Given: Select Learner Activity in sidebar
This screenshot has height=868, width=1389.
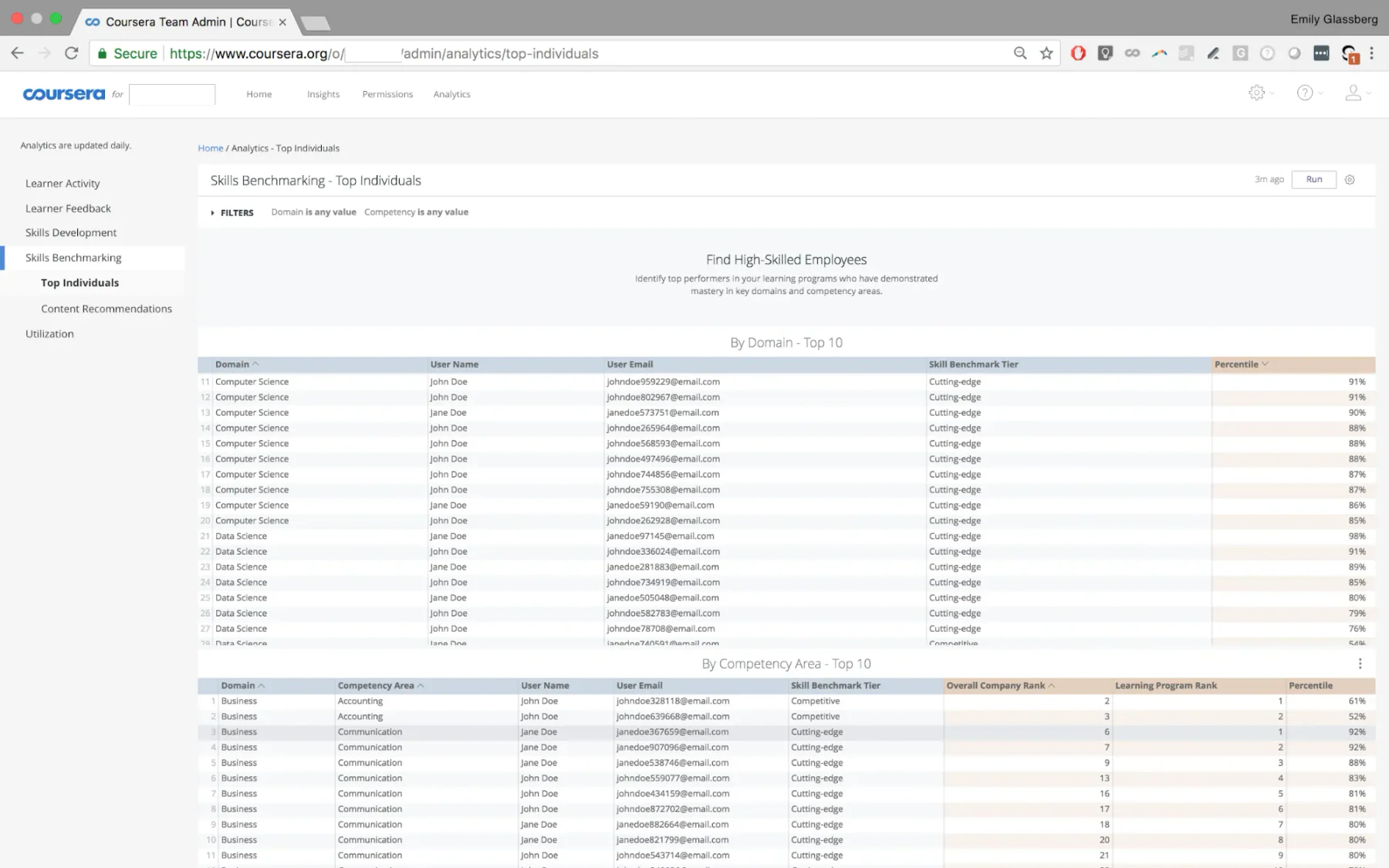Looking at the screenshot, I should coord(63,184).
